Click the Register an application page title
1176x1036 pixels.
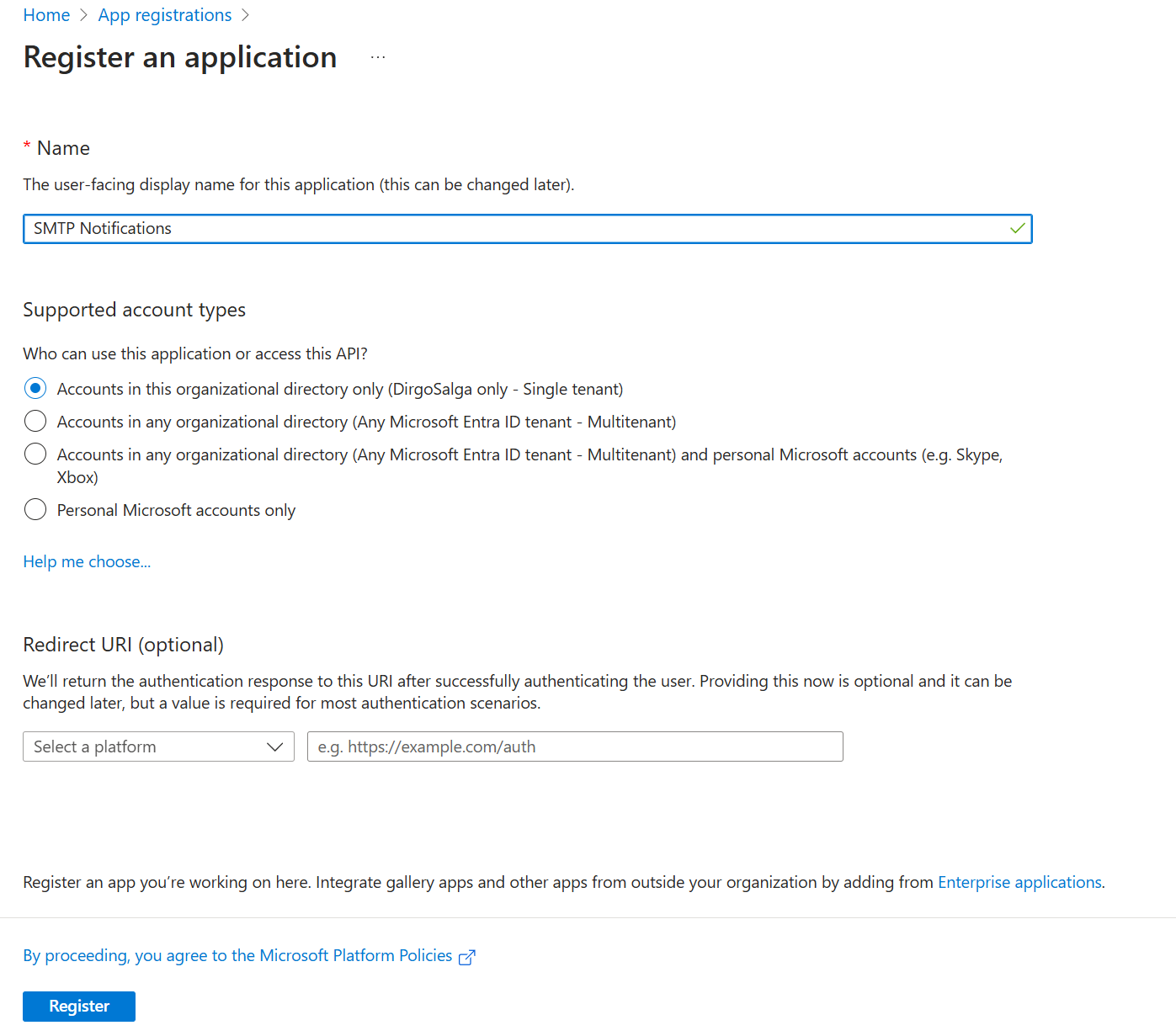pos(180,57)
